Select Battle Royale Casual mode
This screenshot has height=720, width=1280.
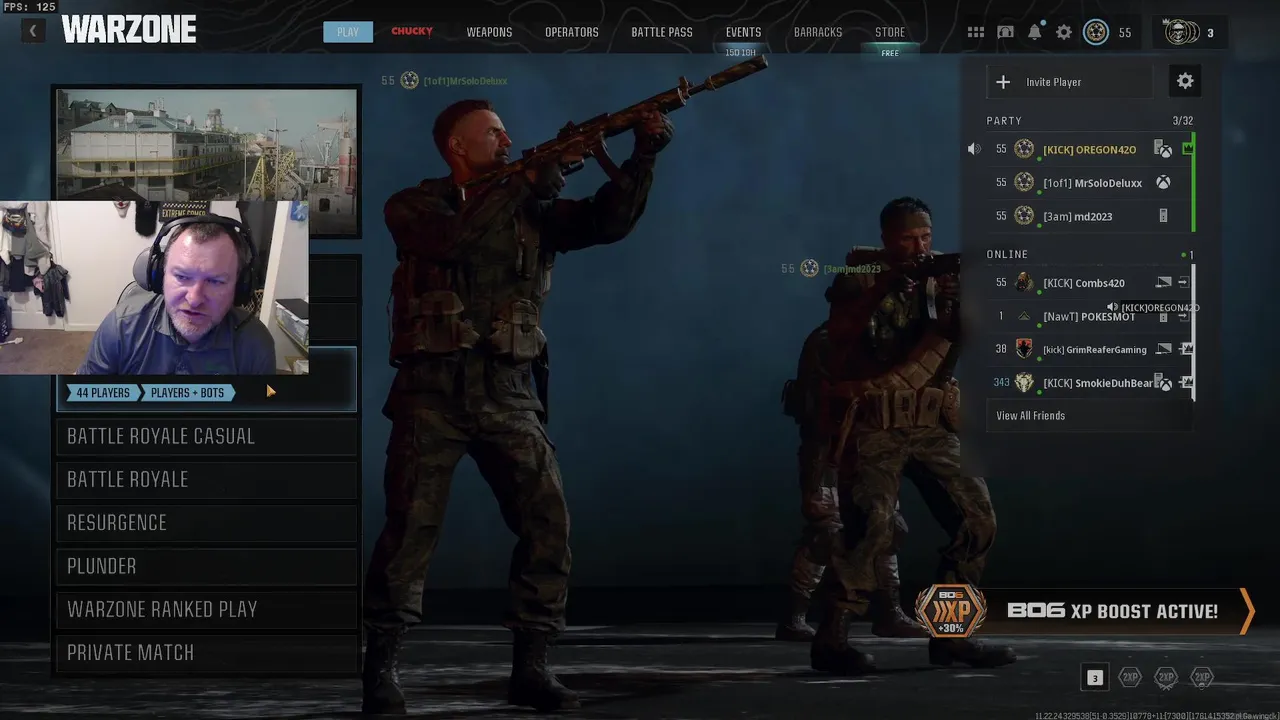(x=207, y=436)
